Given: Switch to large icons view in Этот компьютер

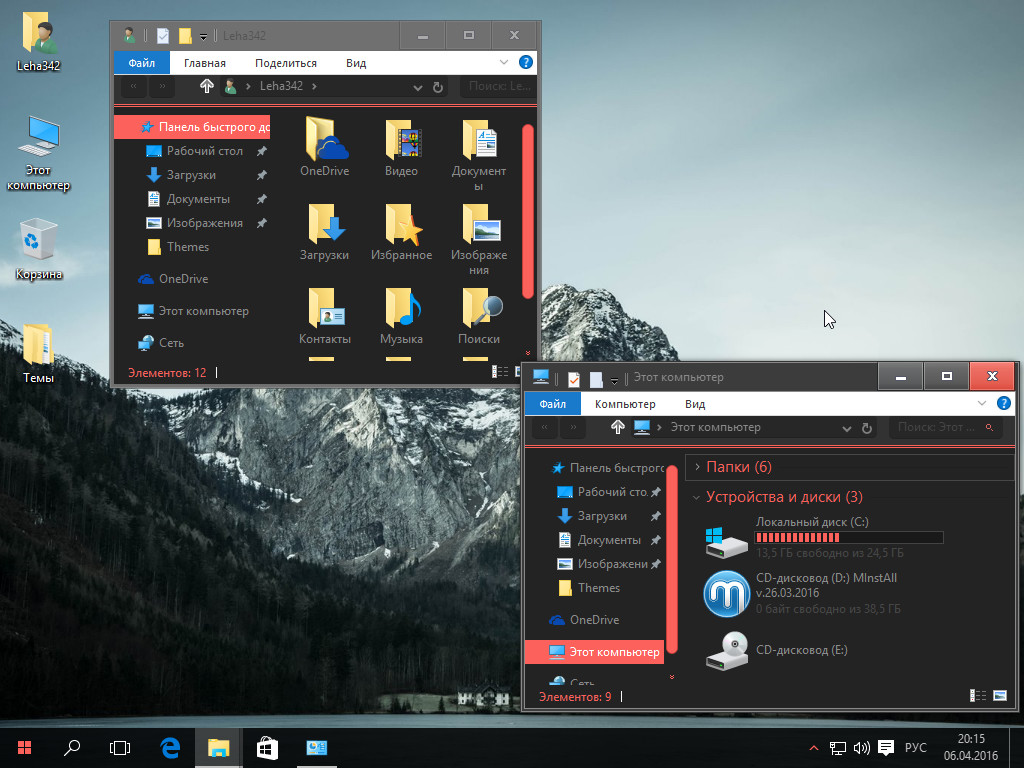Looking at the screenshot, I should coord(1000,696).
